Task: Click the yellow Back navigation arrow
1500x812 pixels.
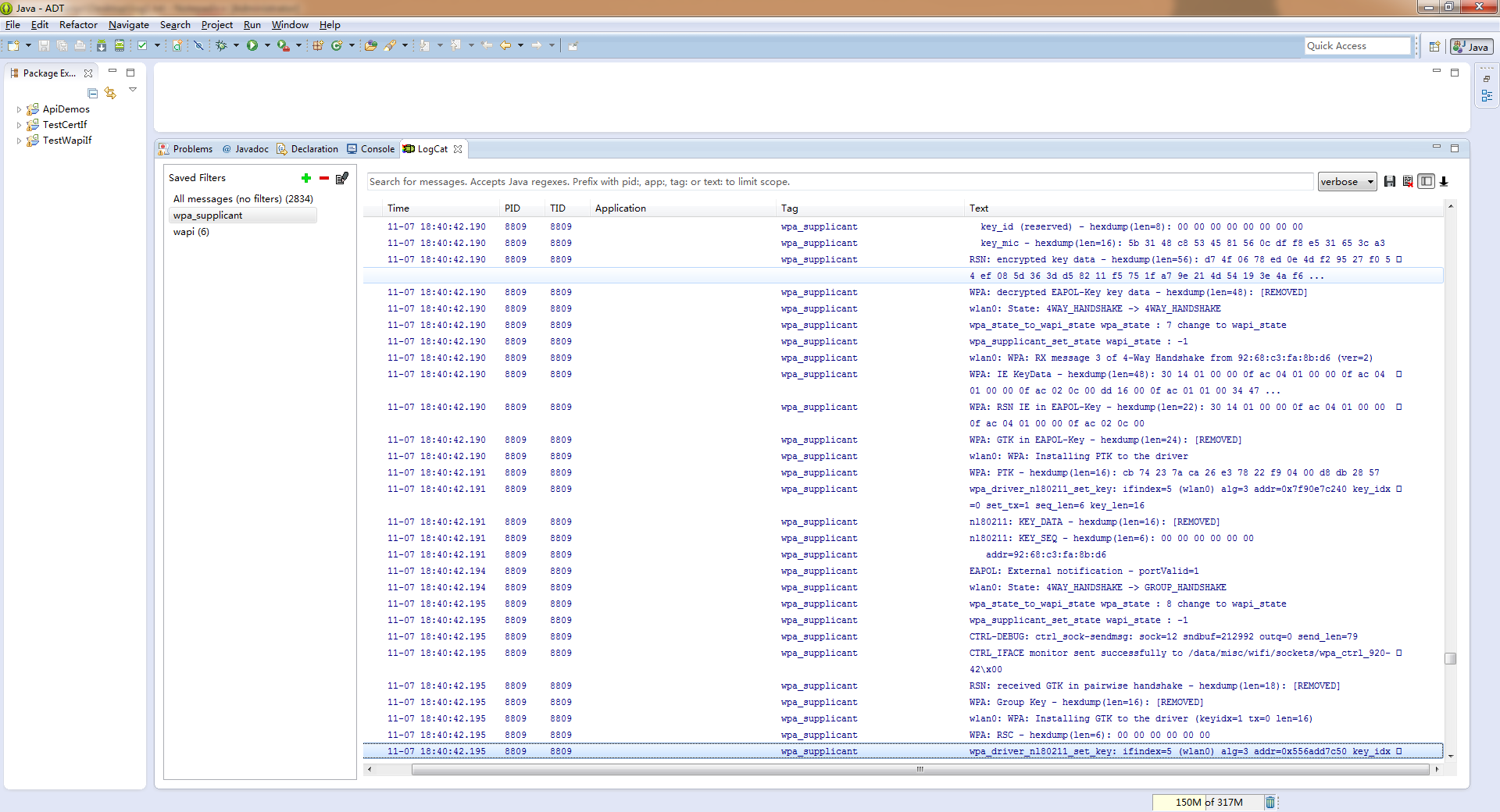Action: click(x=505, y=46)
